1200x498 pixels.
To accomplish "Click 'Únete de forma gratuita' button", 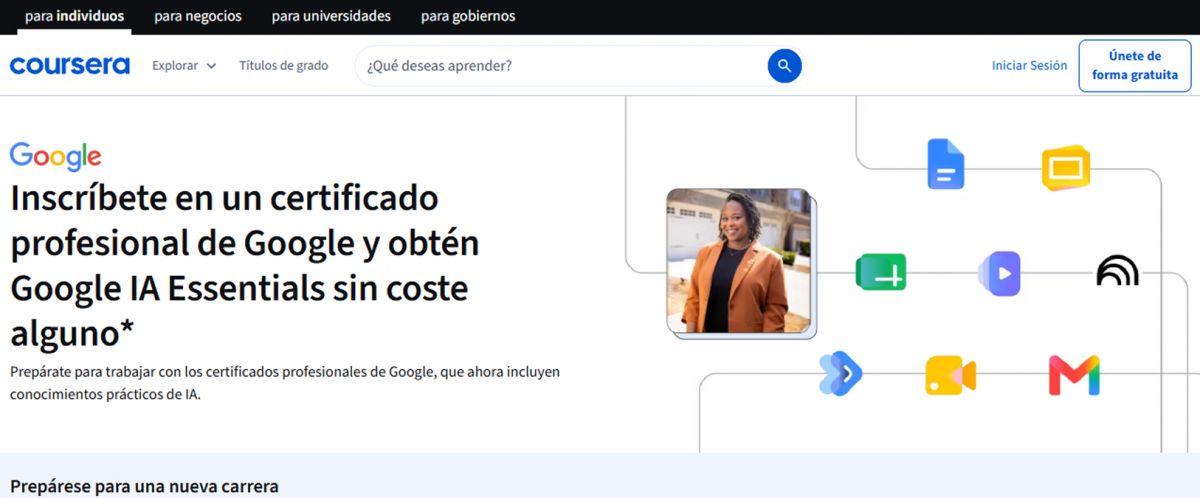I will [x=1135, y=66].
